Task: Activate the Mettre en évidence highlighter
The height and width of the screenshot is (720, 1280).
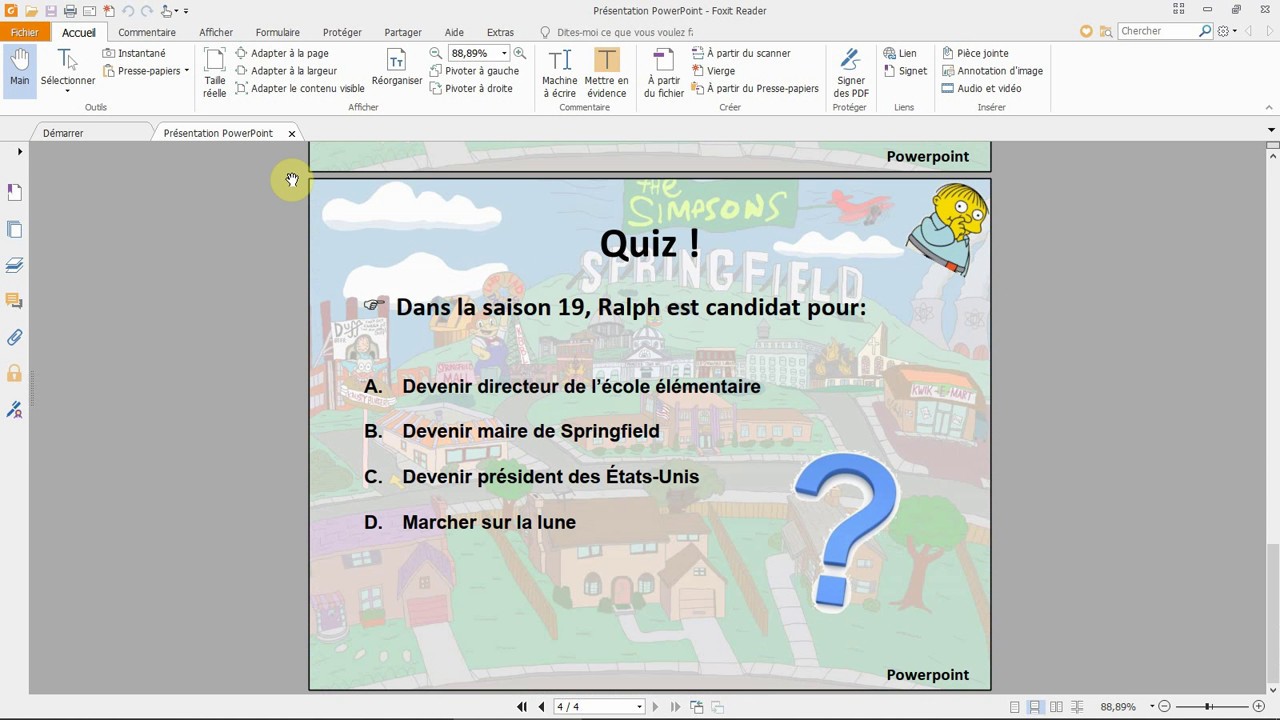Action: 607,72
